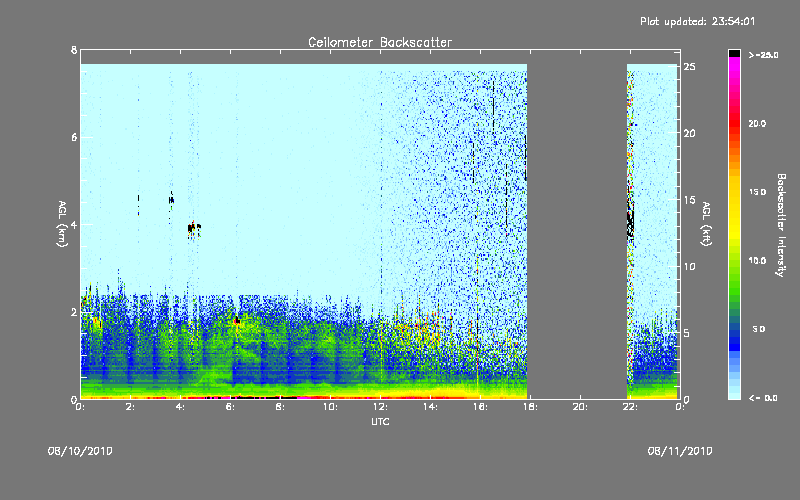Click the 15 kft label on right axis

pos(689,200)
